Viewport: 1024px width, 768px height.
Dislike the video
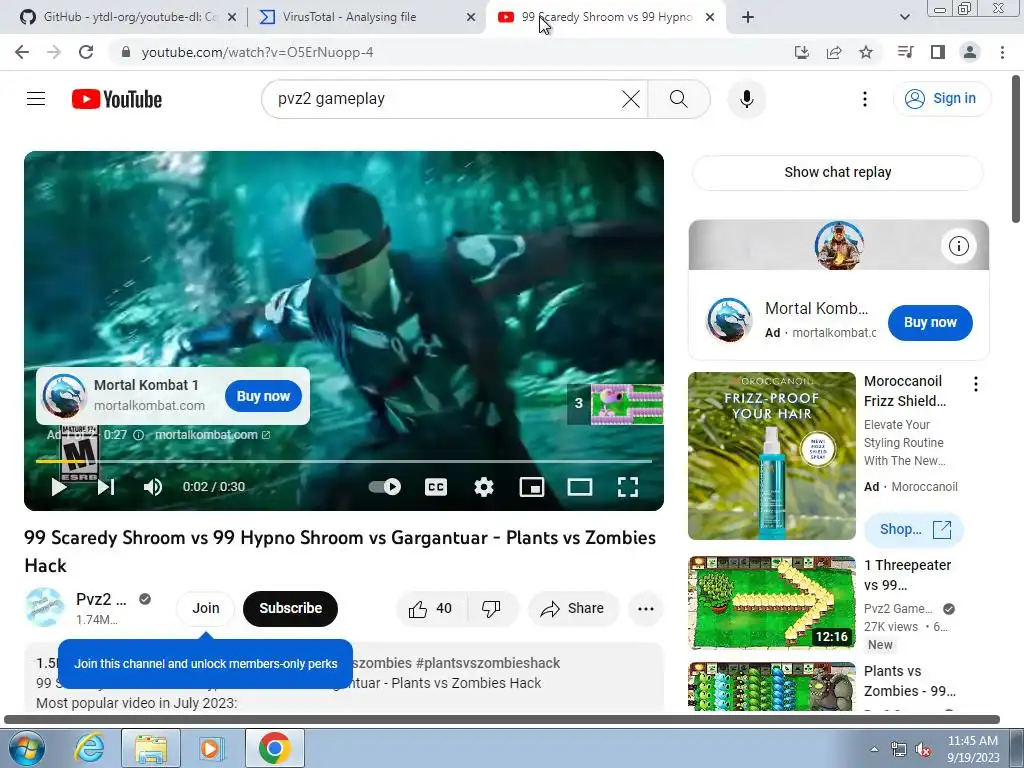coord(492,609)
